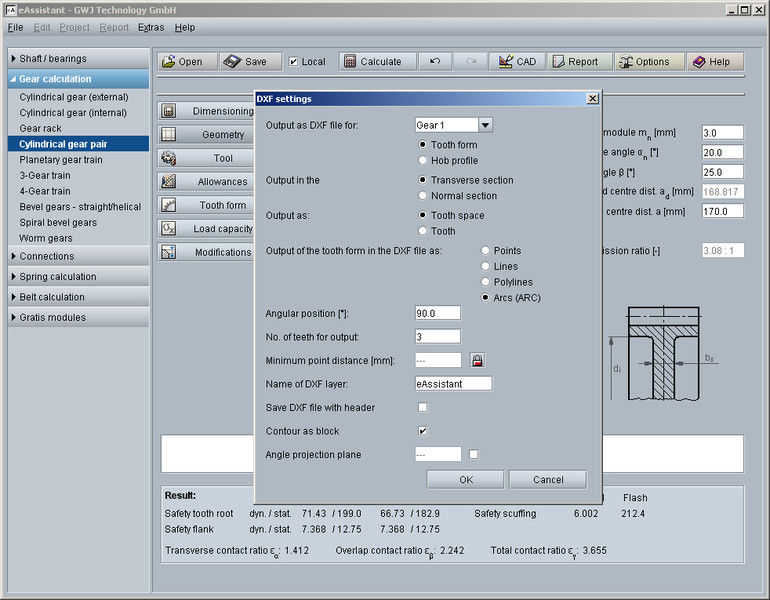
Task: Click the Angular position input field
Action: pyautogui.click(x=437, y=313)
